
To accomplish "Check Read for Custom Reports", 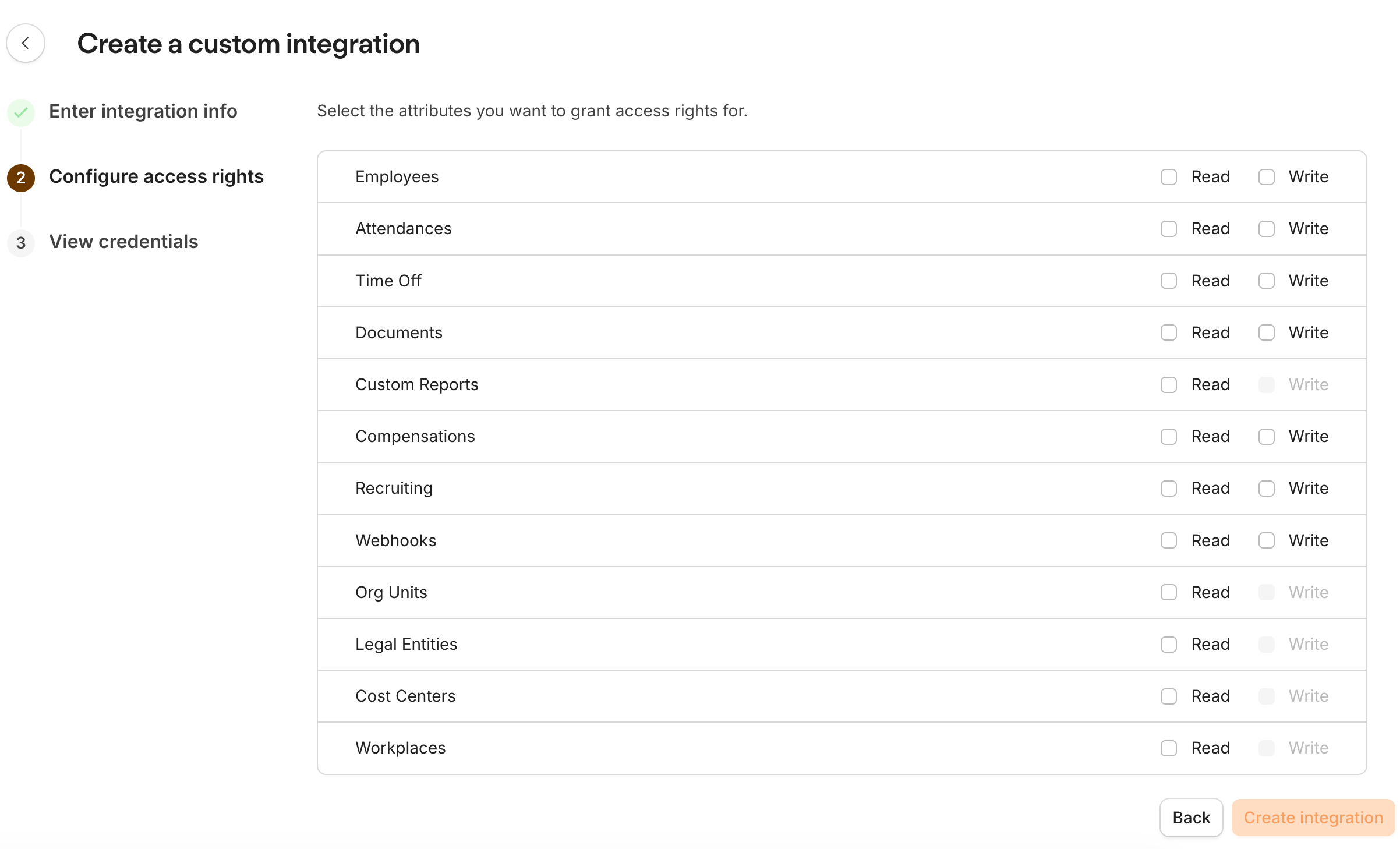I will (x=1168, y=385).
